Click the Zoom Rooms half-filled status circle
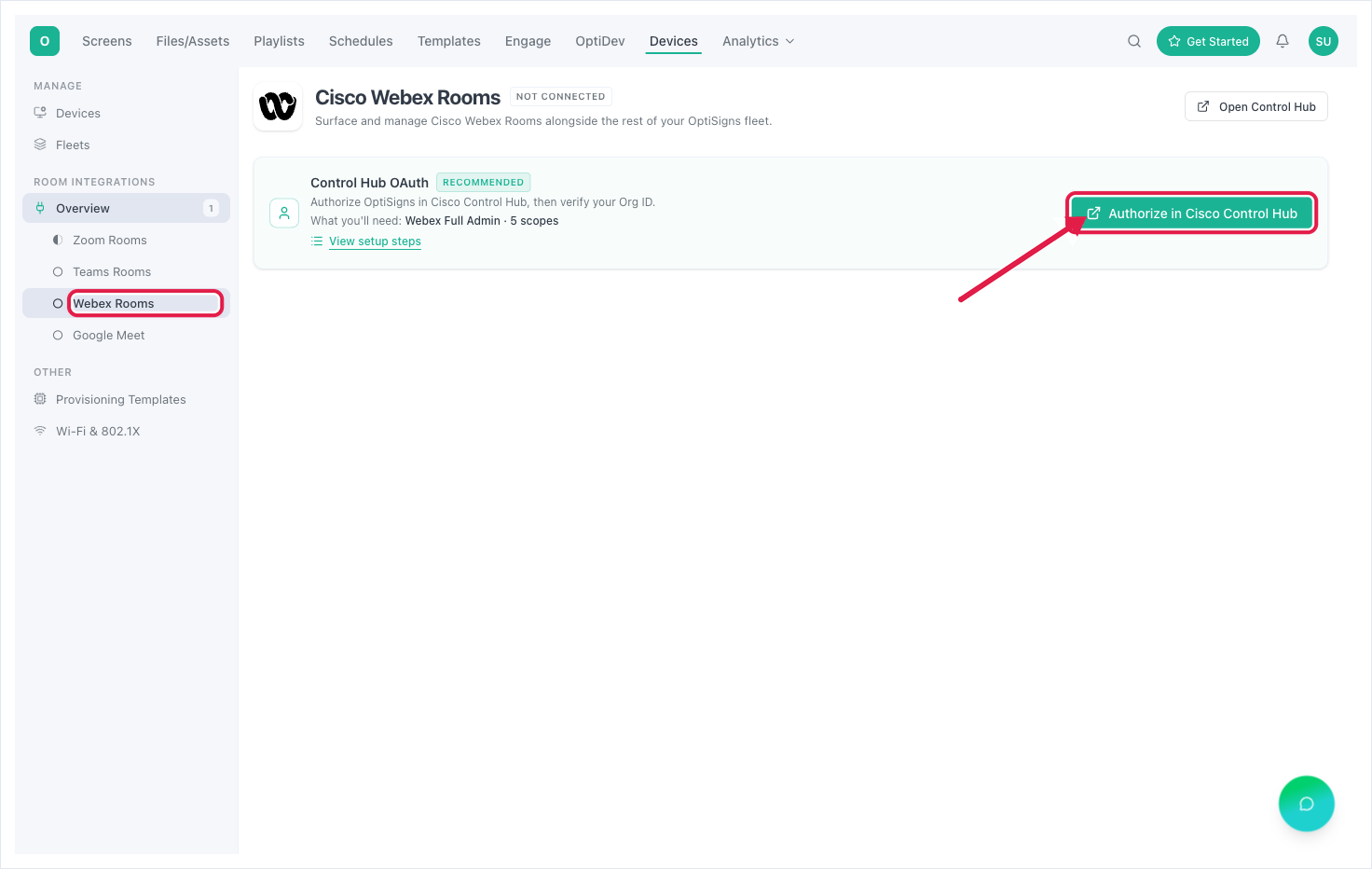Screen dimensions: 1372x869 point(58,240)
